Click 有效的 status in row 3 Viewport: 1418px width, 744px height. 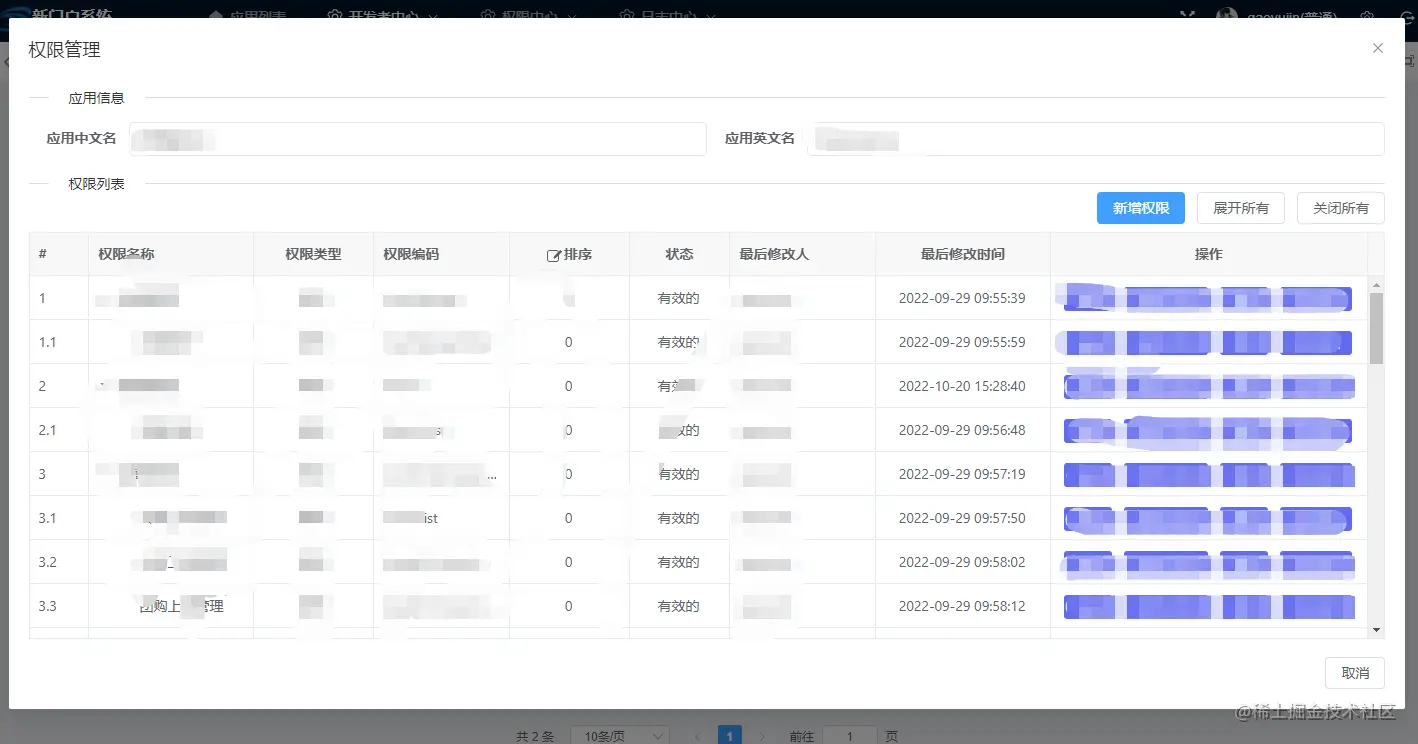[679, 474]
